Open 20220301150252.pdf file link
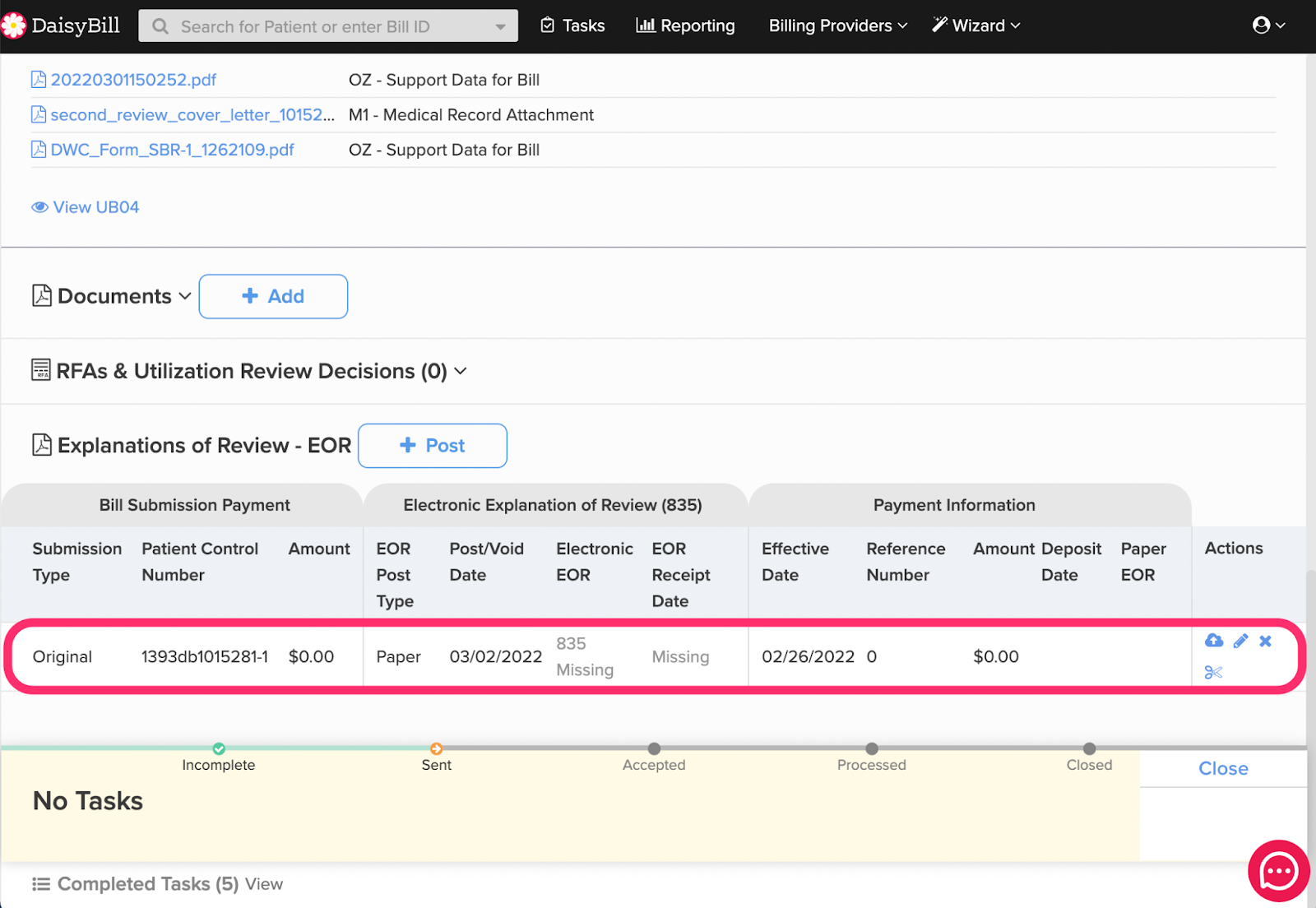Screen dimensions: 1316x908 [x=133, y=80]
